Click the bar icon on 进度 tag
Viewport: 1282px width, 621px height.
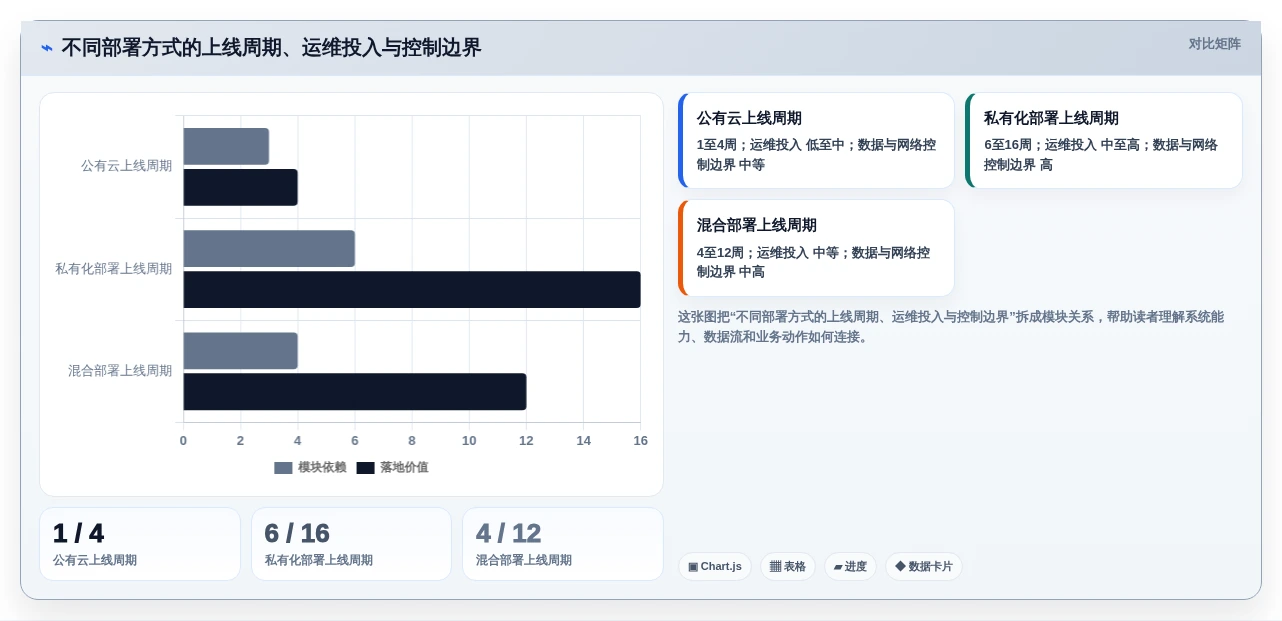point(838,567)
